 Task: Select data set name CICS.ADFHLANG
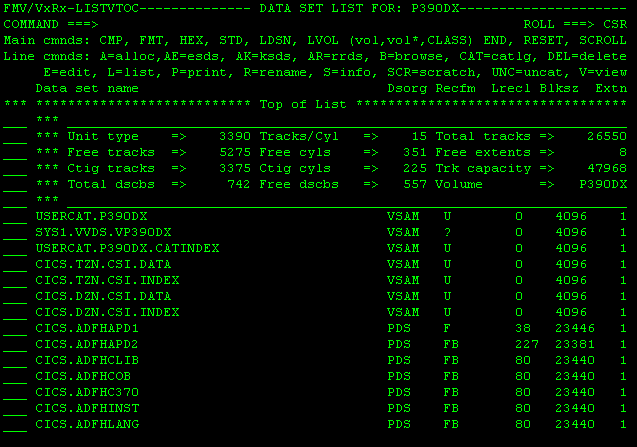pyautogui.click(x=87, y=424)
